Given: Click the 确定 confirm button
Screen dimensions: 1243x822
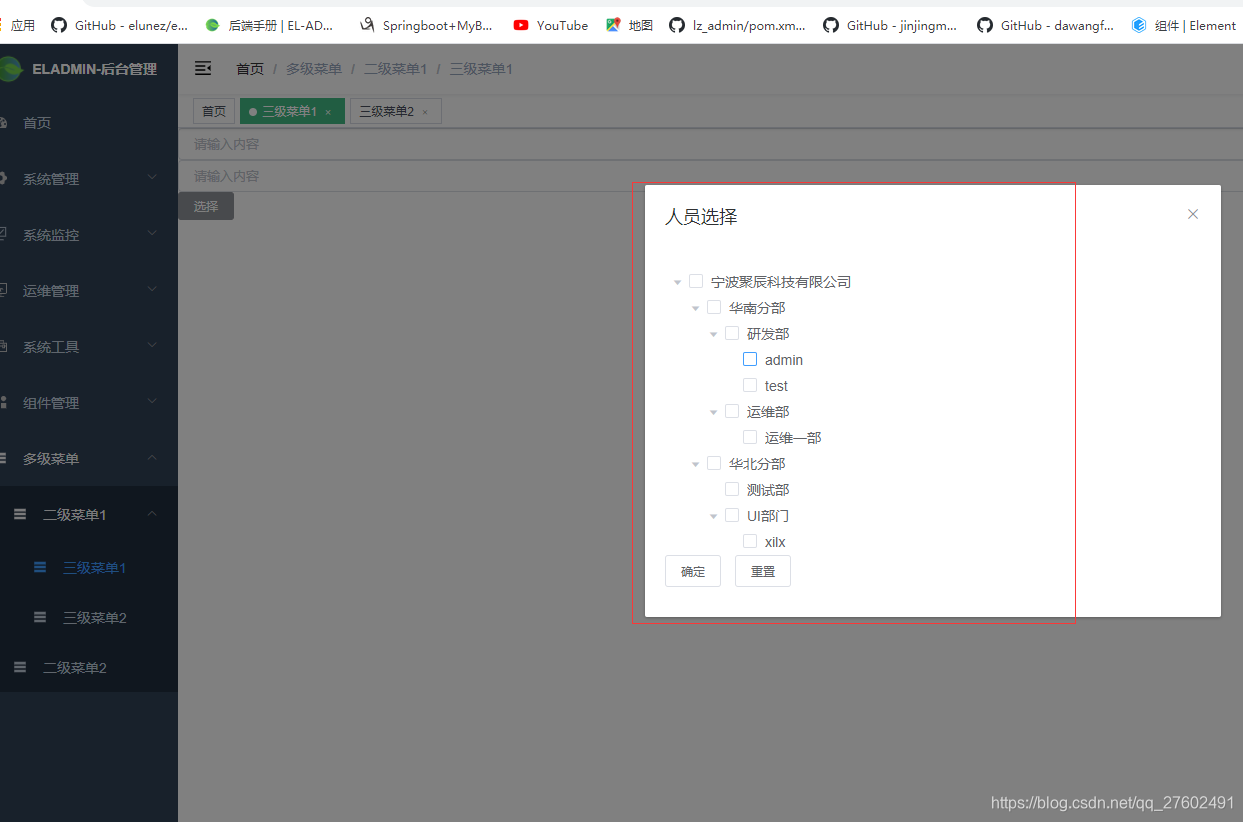Looking at the screenshot, I should click(693, 571).
